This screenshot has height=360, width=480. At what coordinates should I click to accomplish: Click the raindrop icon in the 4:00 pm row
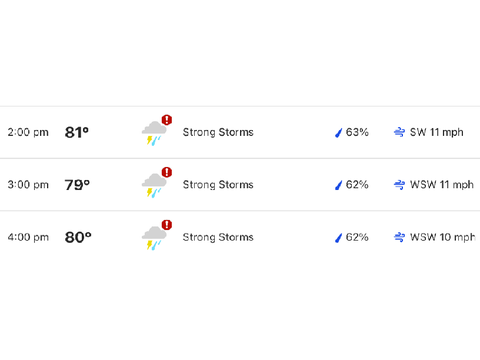pos(338,238)
